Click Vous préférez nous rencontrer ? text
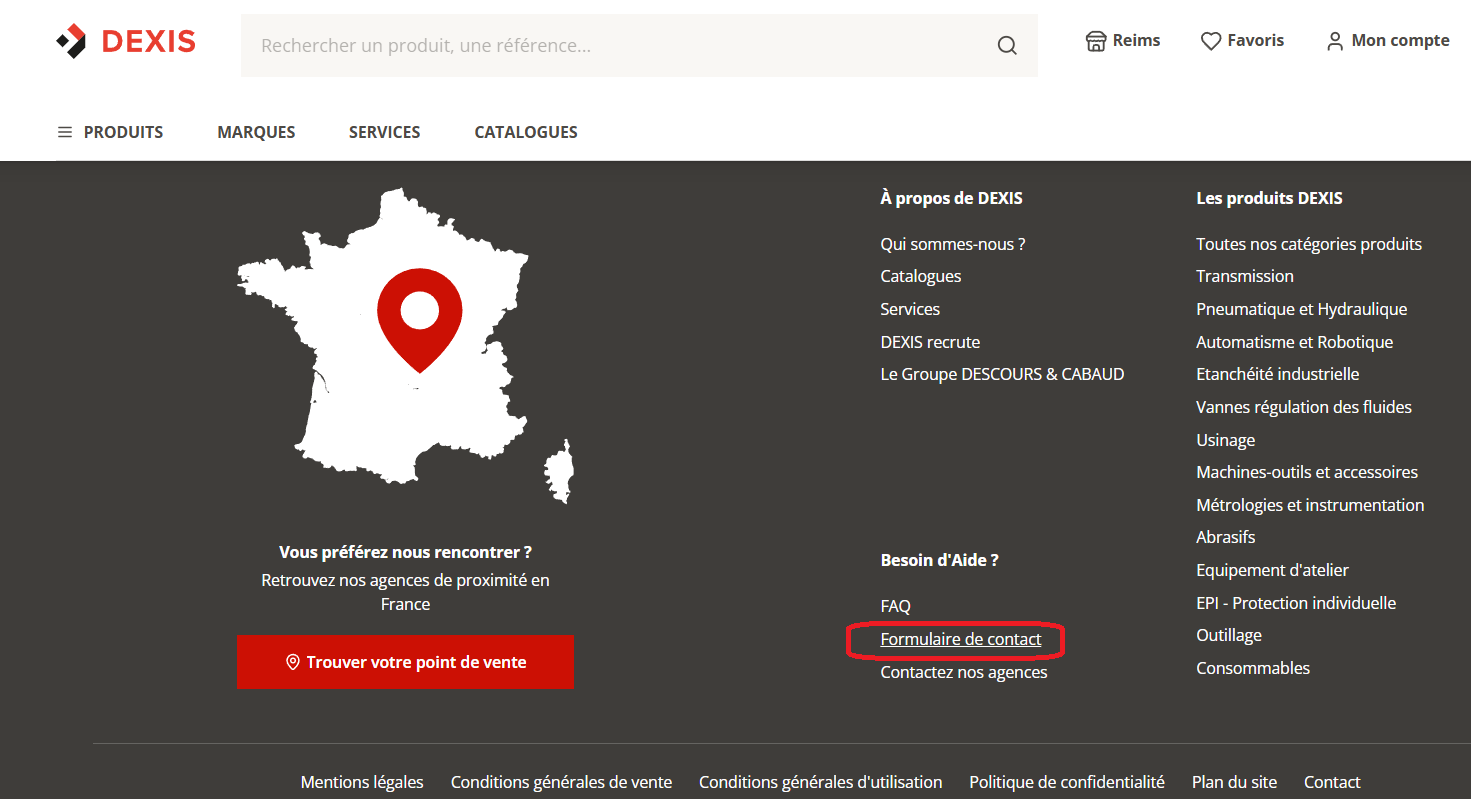This screenshot has height=799, width=1471. pos(405,552)
